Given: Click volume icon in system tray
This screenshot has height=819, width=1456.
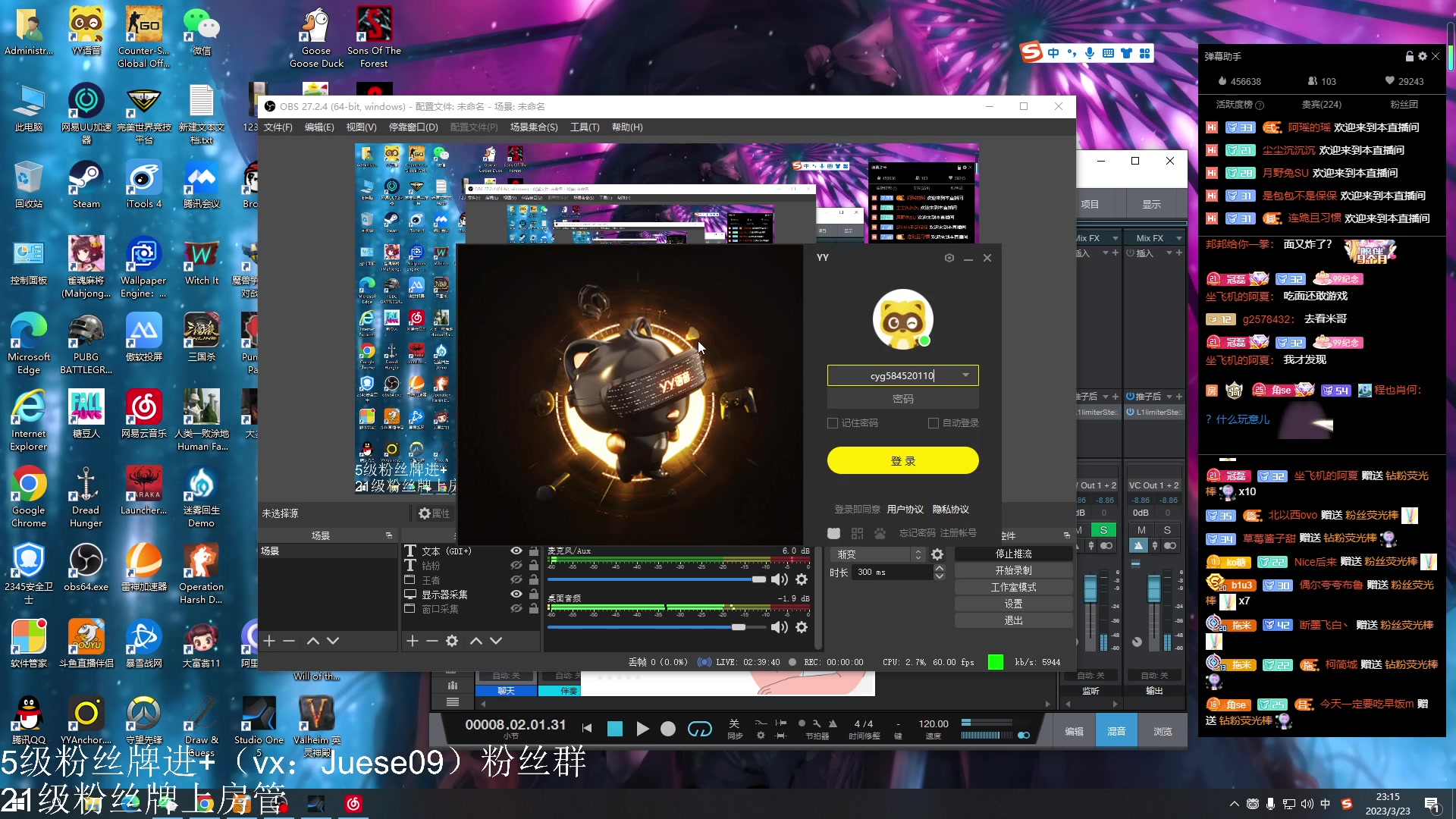Looking at the screenshot, I should click(x=1307, y=804).
